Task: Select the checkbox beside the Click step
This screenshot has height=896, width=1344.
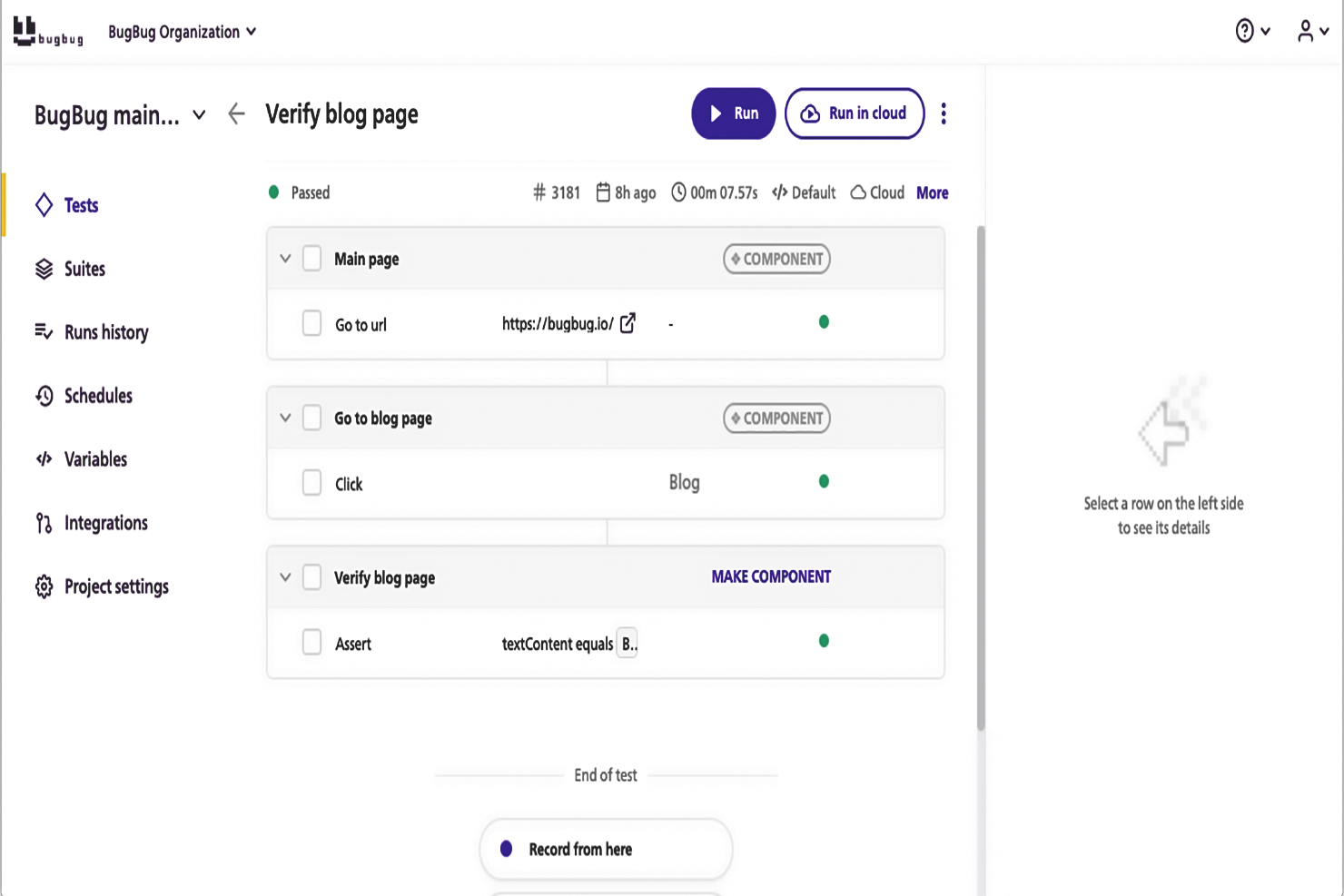Action: [312, 482]
